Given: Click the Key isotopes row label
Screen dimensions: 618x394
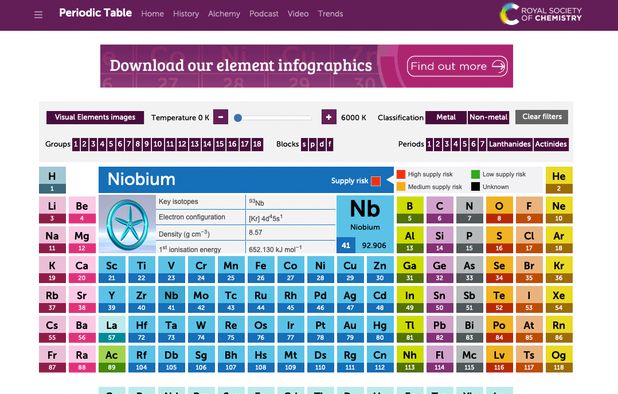Looking at the screenshot, I should pyautogui.click(x=178, y=202).
